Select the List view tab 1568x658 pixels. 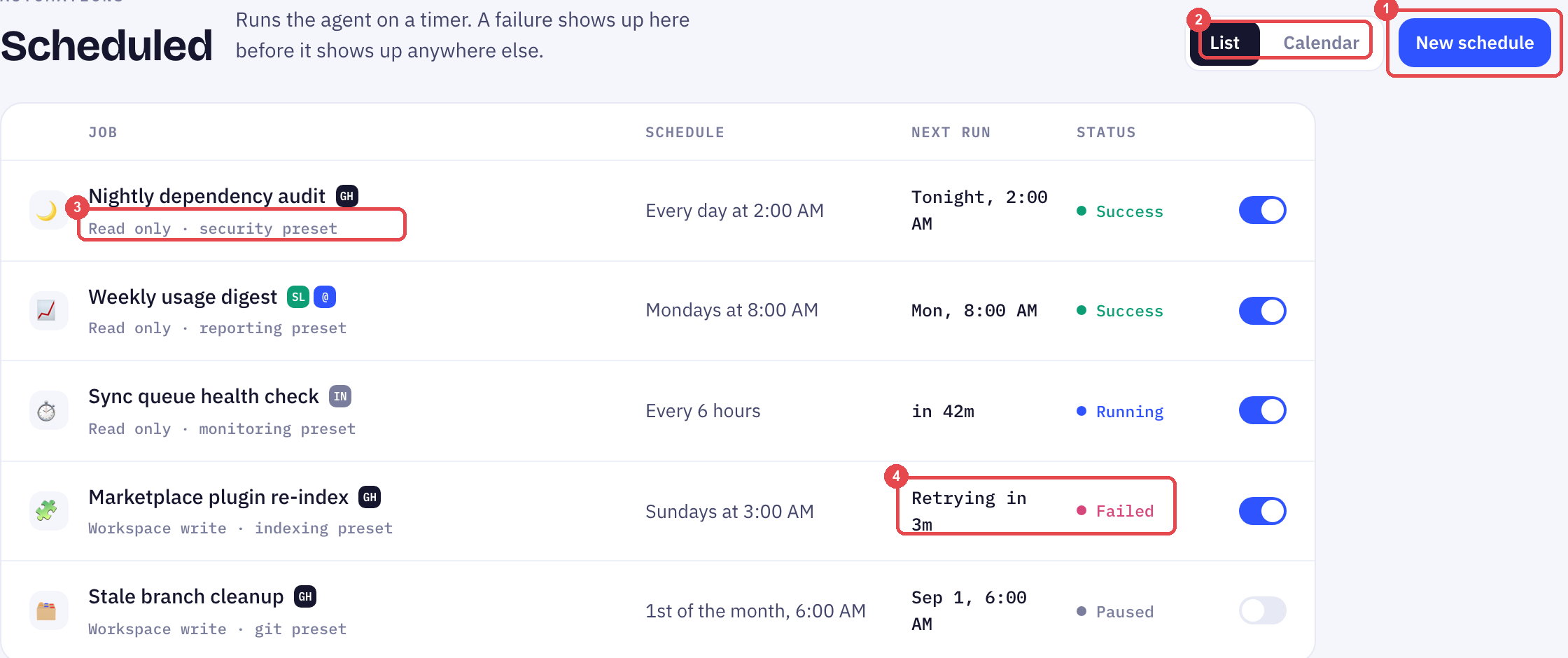tap(1225, 43)
